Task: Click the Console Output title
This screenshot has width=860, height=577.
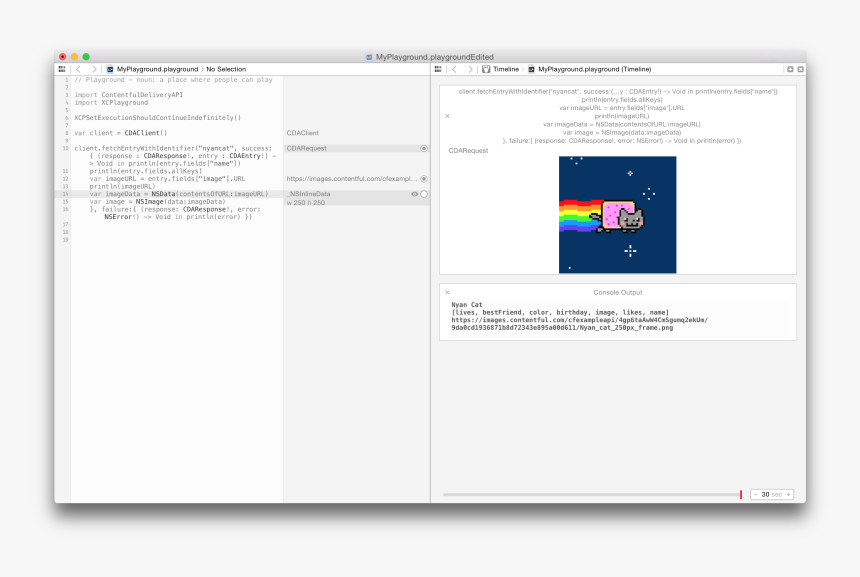Action: tap(618, 292)
